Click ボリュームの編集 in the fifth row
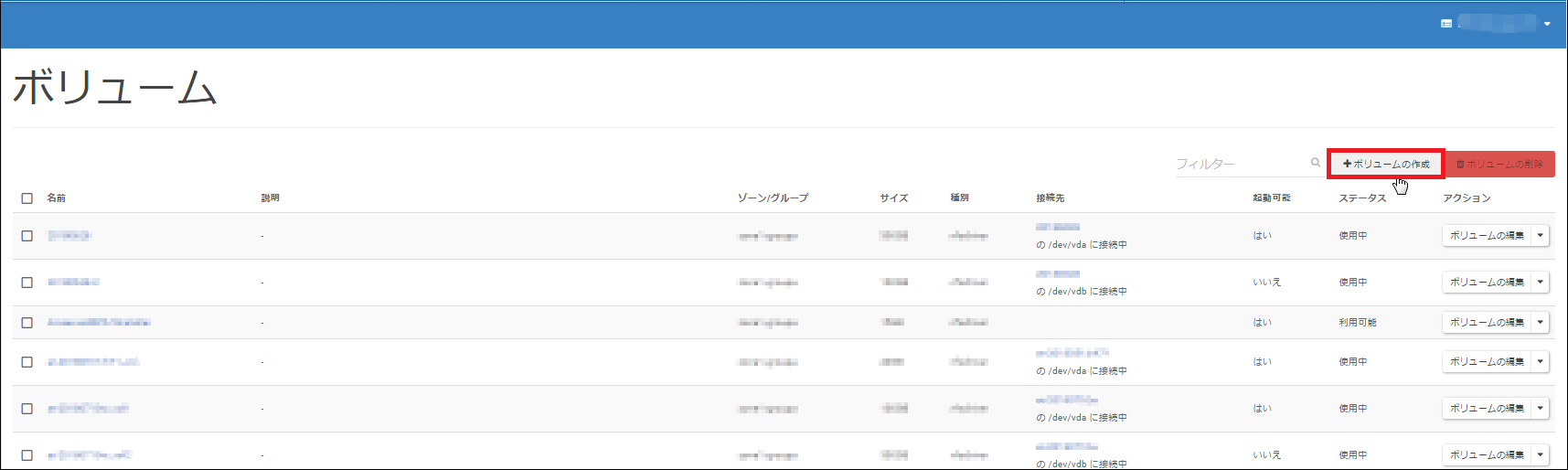The width and height of the screenshot is (1568, 470). pos(1487,409)
